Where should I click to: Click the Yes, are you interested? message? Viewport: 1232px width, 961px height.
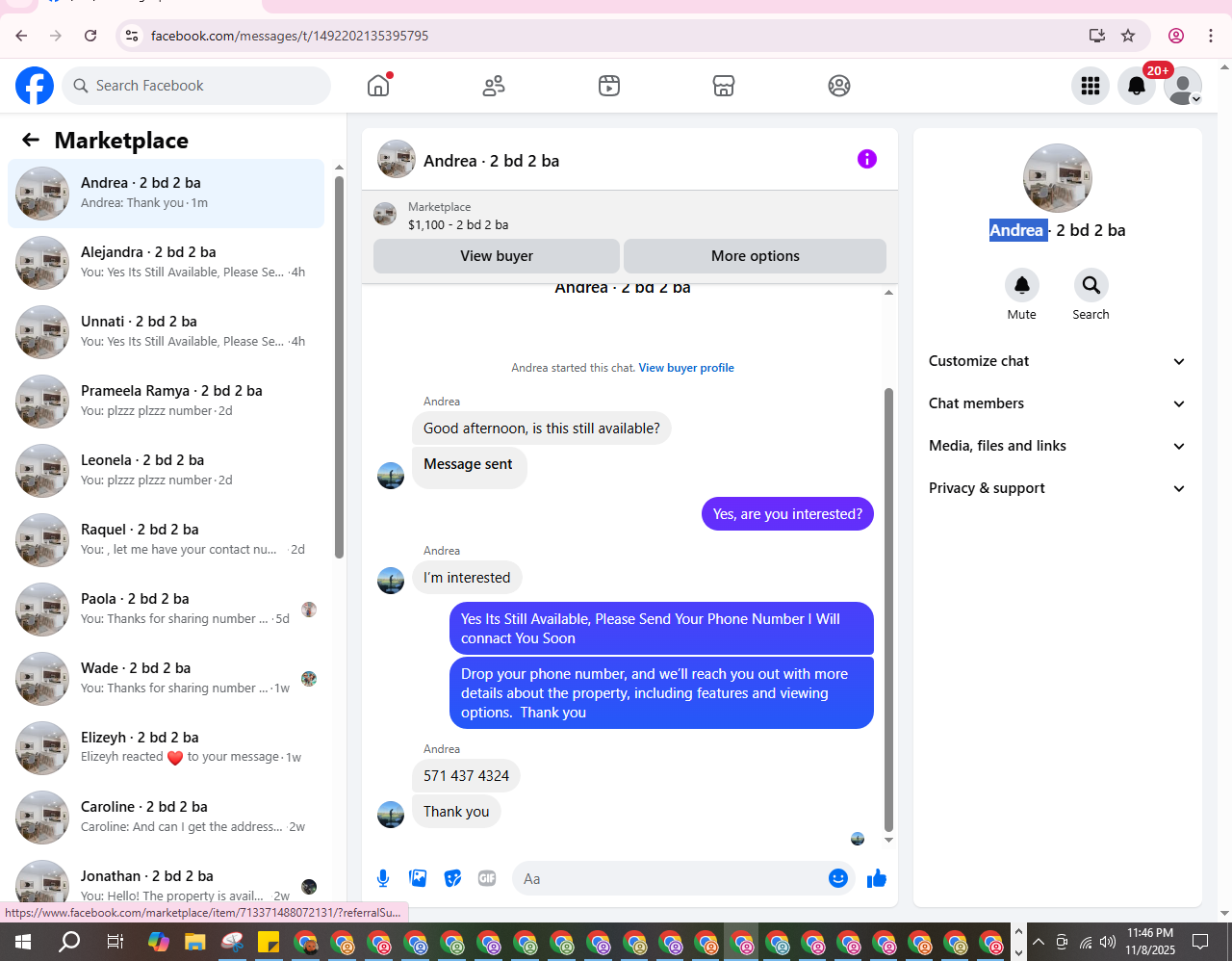787,514
